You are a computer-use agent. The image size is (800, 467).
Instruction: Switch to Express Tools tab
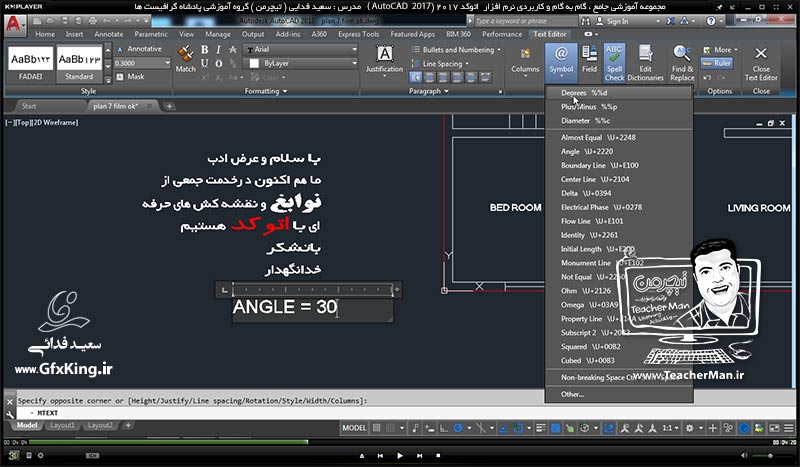(358, 34)
